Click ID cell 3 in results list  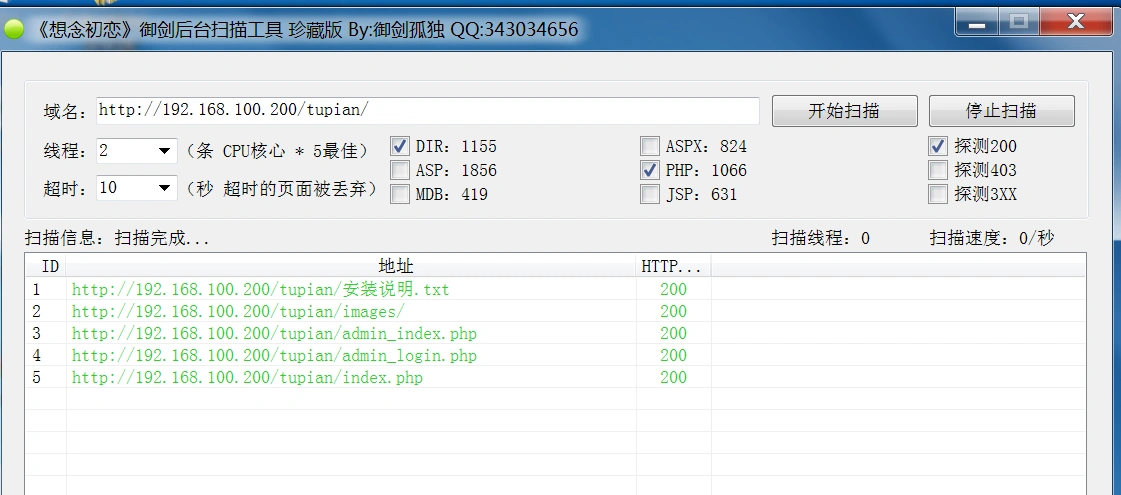point(36,333)
